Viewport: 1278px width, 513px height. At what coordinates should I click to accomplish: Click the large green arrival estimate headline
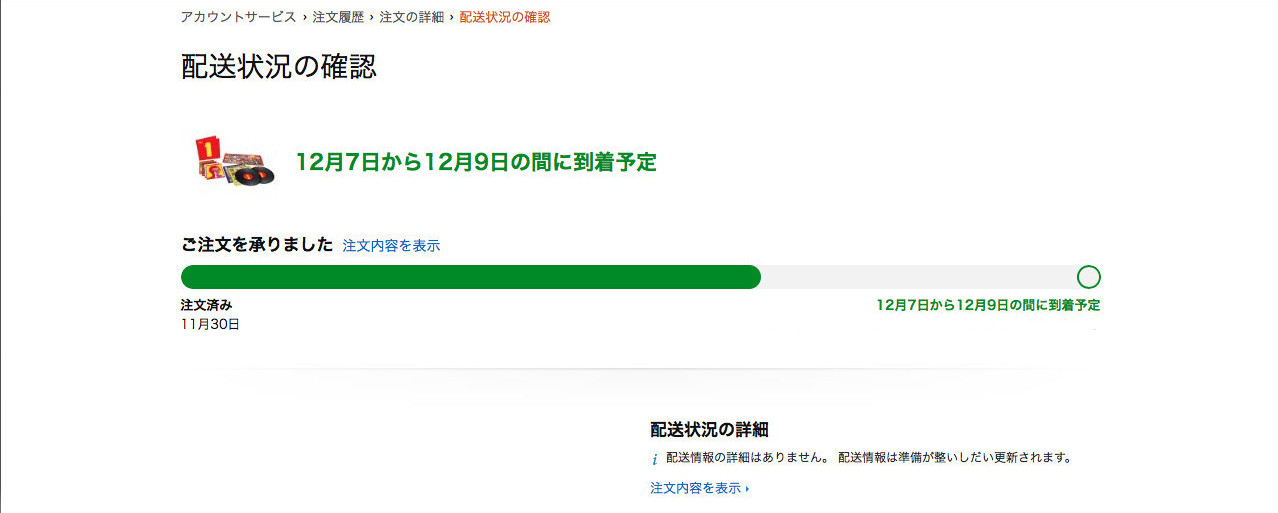point(476,162)
